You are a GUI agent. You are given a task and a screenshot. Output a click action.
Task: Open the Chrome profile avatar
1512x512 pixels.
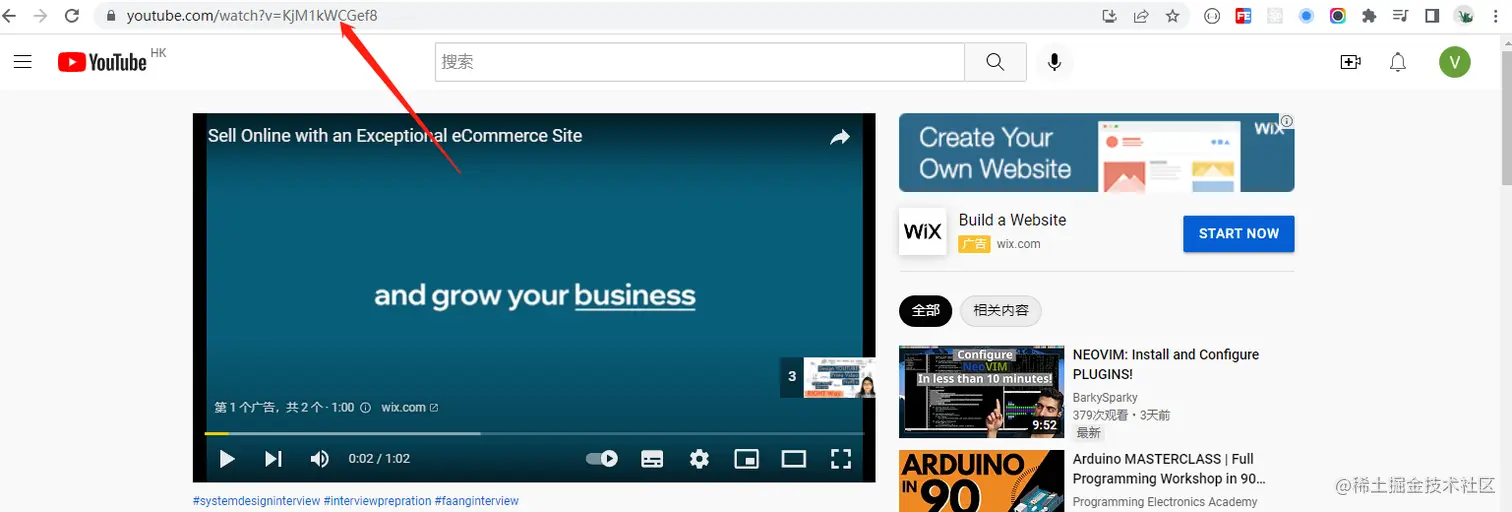1464,16
